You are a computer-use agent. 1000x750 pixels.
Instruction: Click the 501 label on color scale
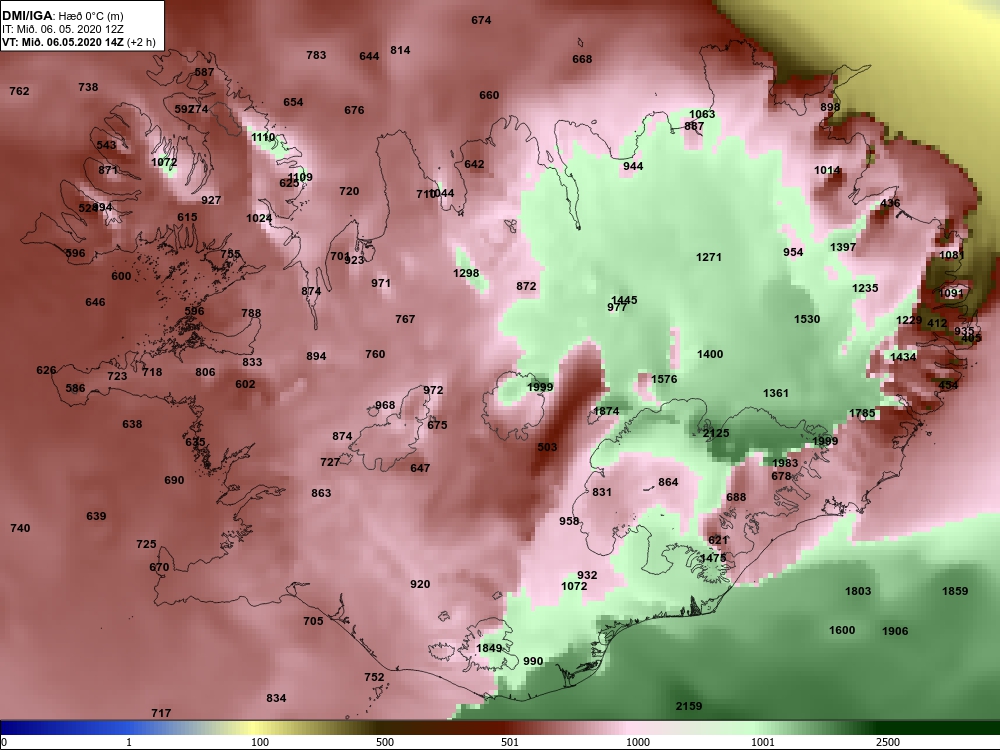point(509,742)
